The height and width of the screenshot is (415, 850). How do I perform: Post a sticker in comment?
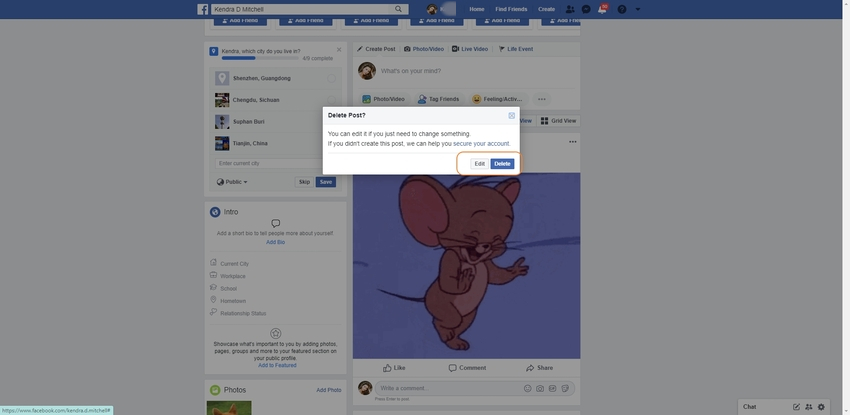(x=565, y=388)
